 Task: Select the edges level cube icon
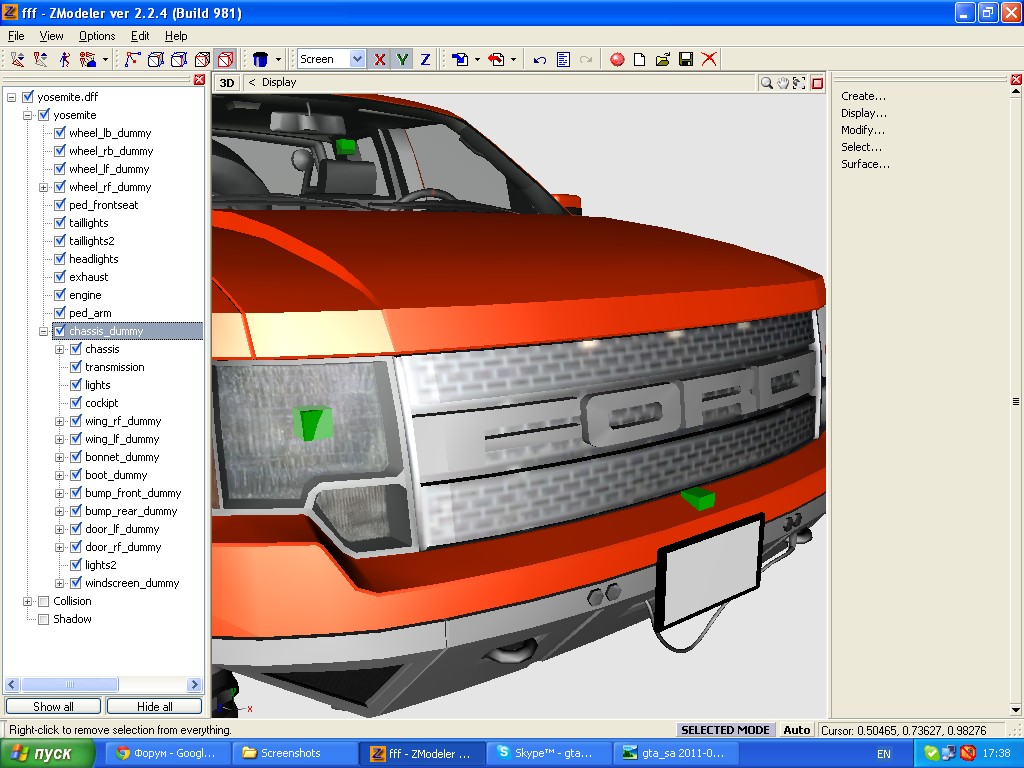pyautogui.click(x=155, y=59)
